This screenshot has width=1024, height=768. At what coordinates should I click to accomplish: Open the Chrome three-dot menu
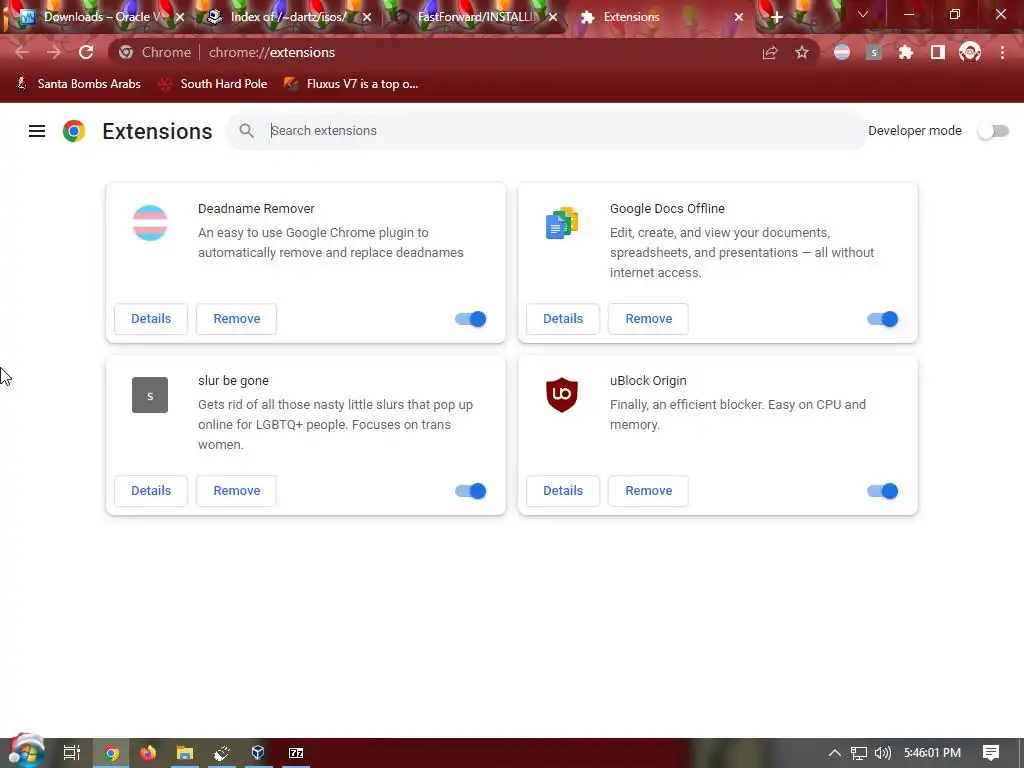pyautogui.click(x=1002, y=52)
